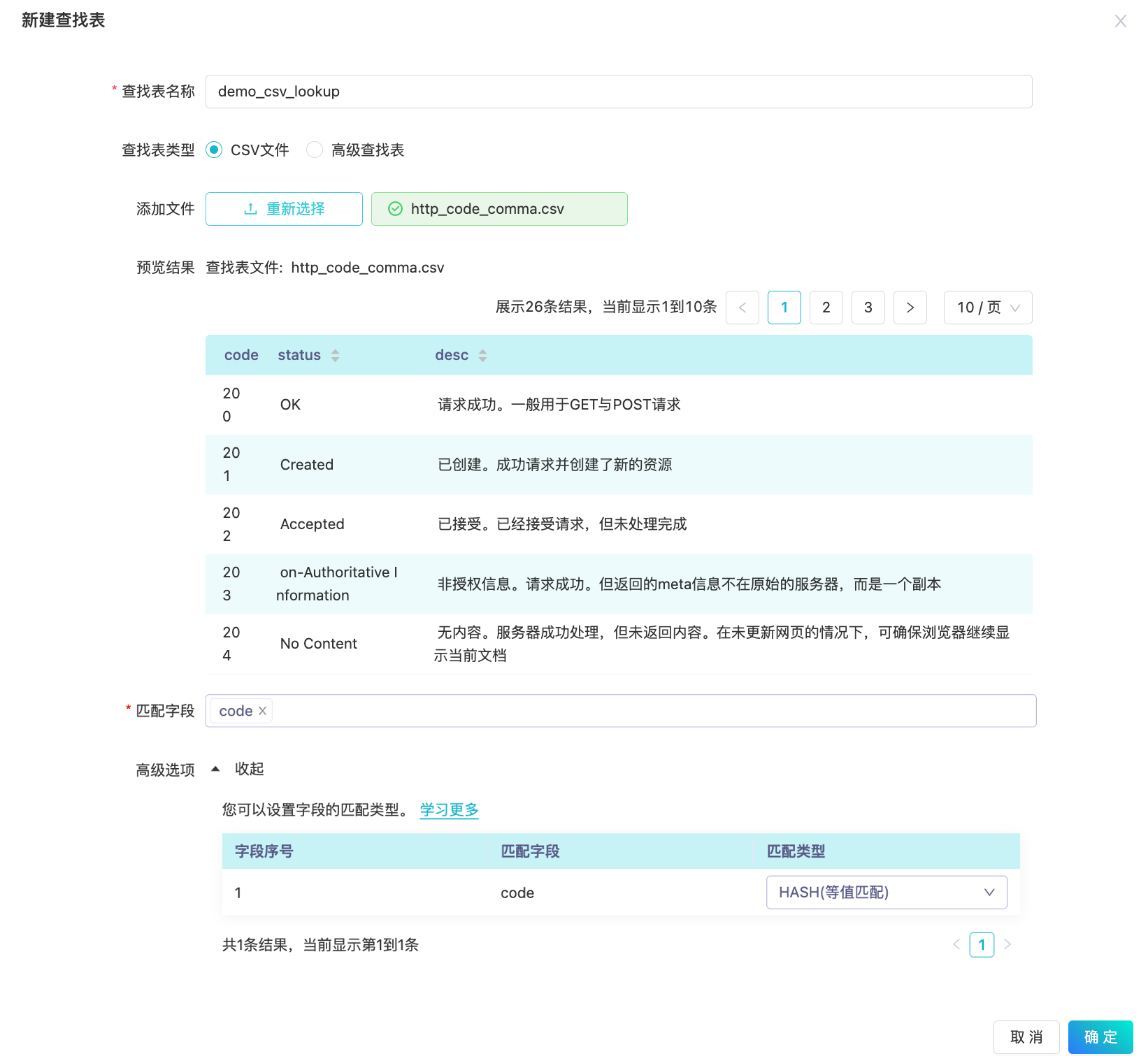Click the 已接受 description cell for code 202

point(562,524)
